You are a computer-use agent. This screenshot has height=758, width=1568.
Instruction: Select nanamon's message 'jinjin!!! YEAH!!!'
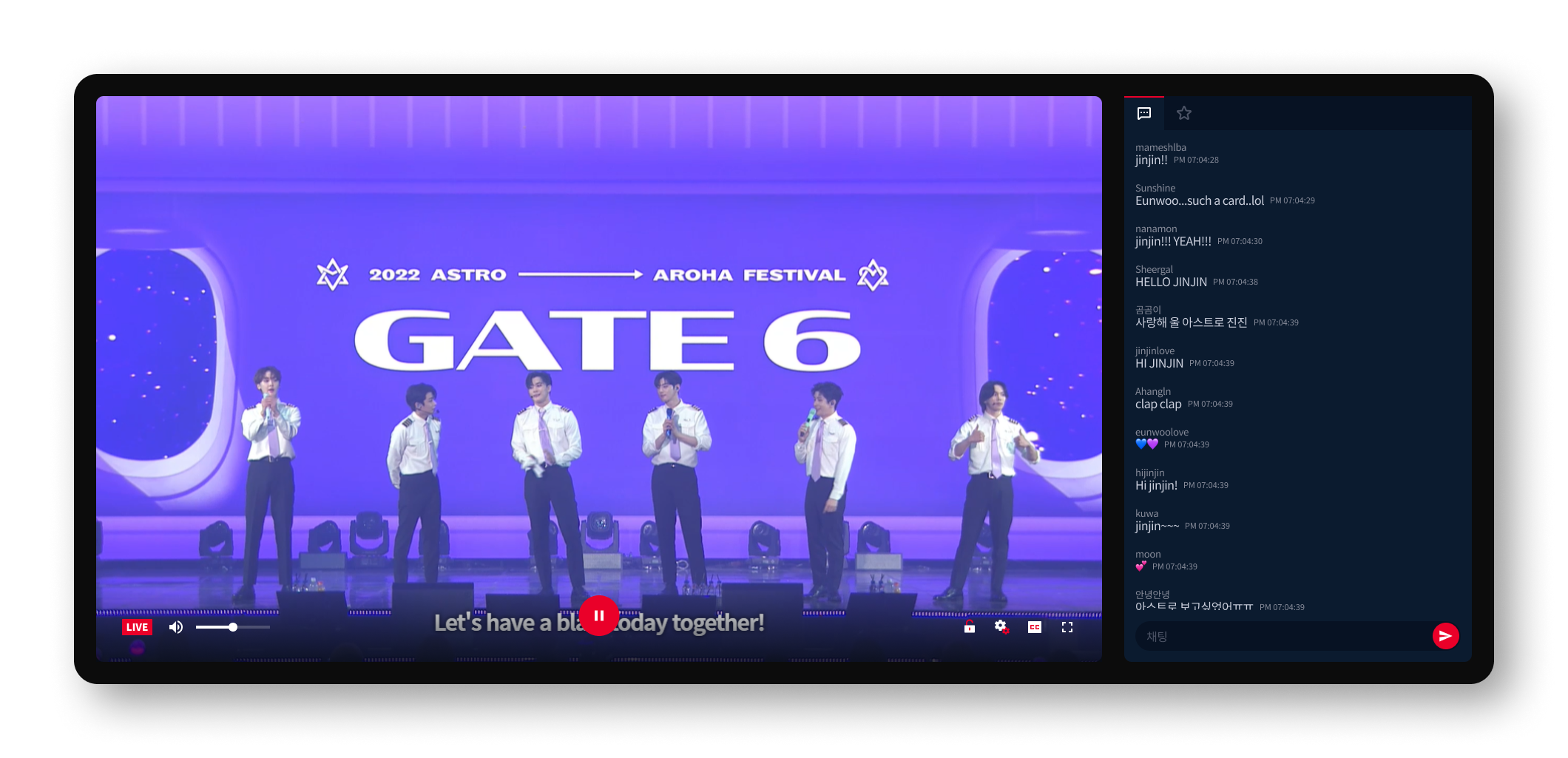click(x=1173, y=241)
